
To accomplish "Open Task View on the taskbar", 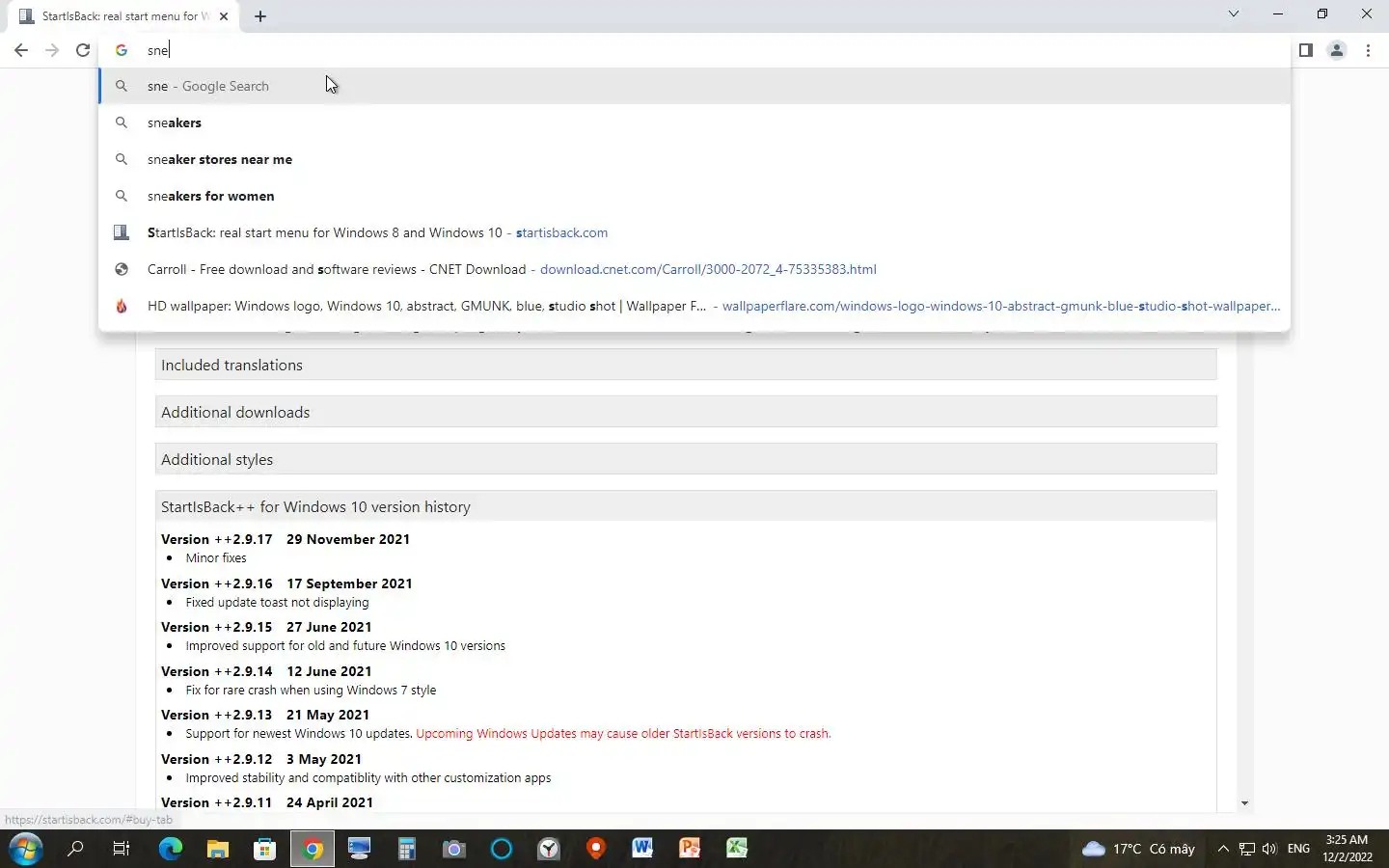I will pyautogui.click(x=122, y=849).
